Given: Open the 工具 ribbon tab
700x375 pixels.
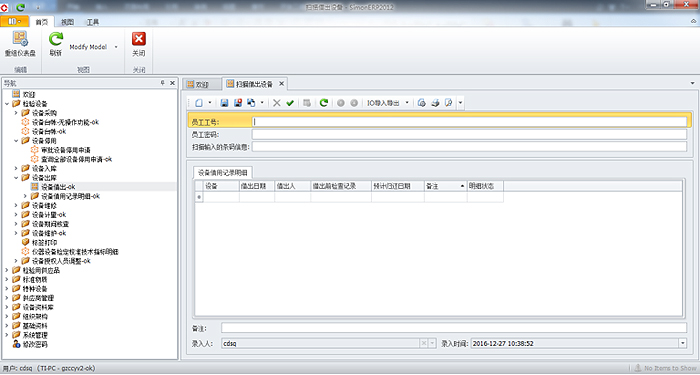Looking at the screenshot, I should [93, 22].
